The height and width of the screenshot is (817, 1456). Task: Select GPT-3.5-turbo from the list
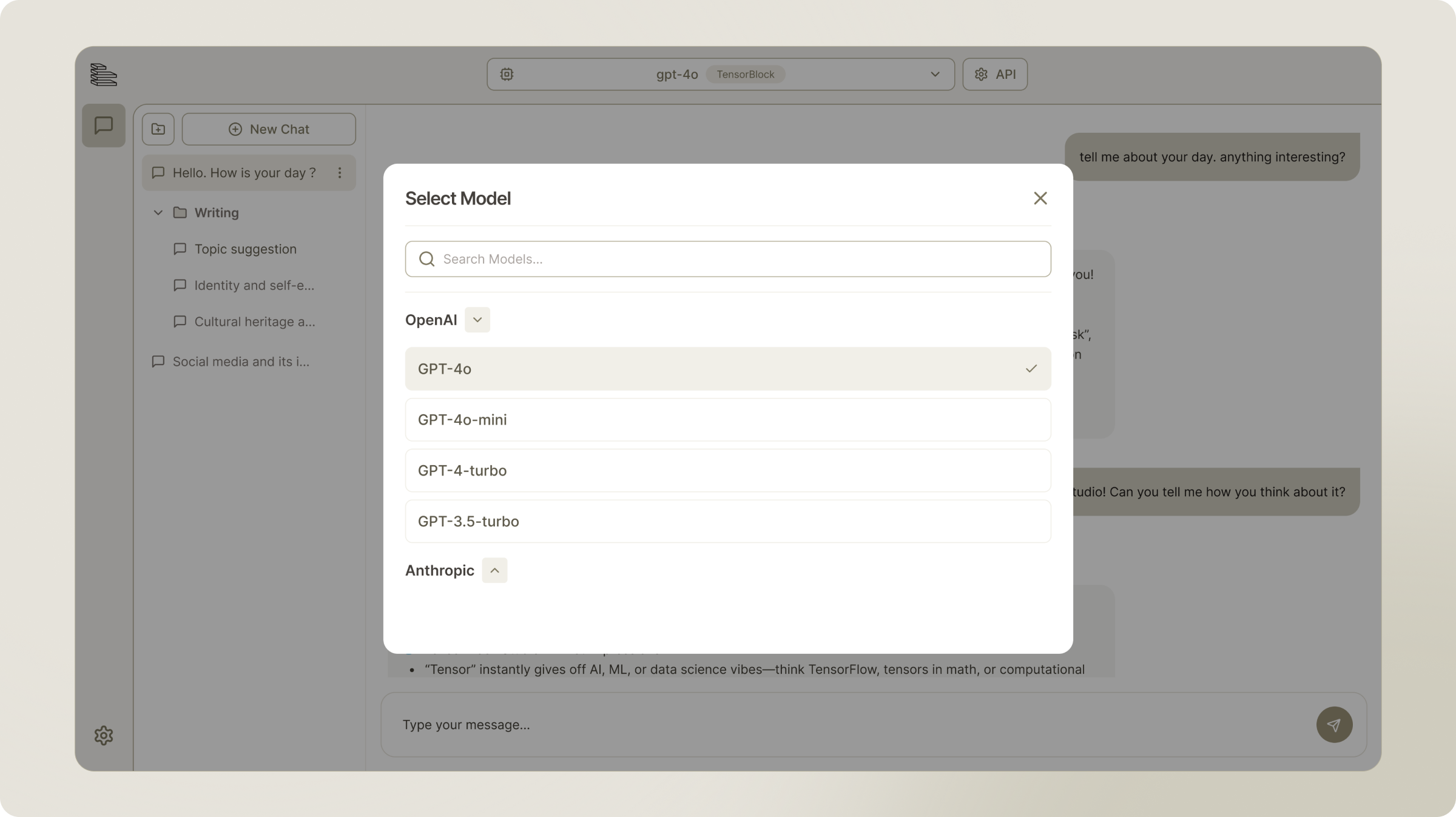(728, 521)
